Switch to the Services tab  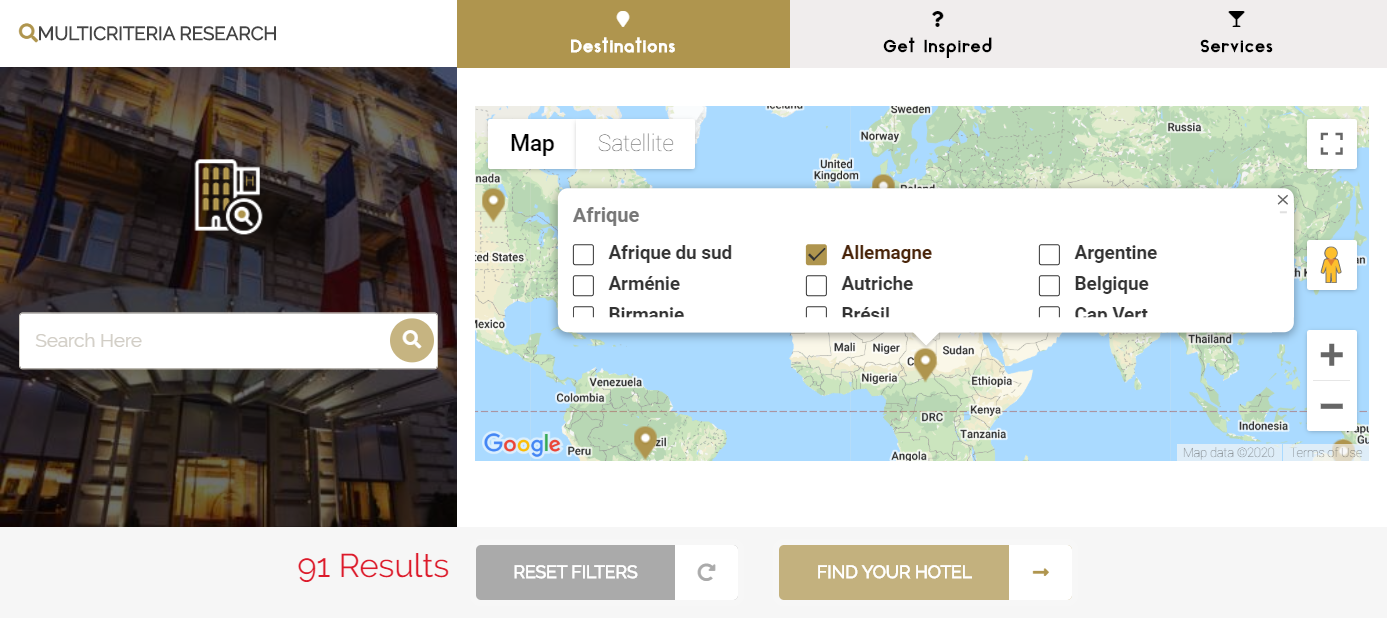point(1236,34)
